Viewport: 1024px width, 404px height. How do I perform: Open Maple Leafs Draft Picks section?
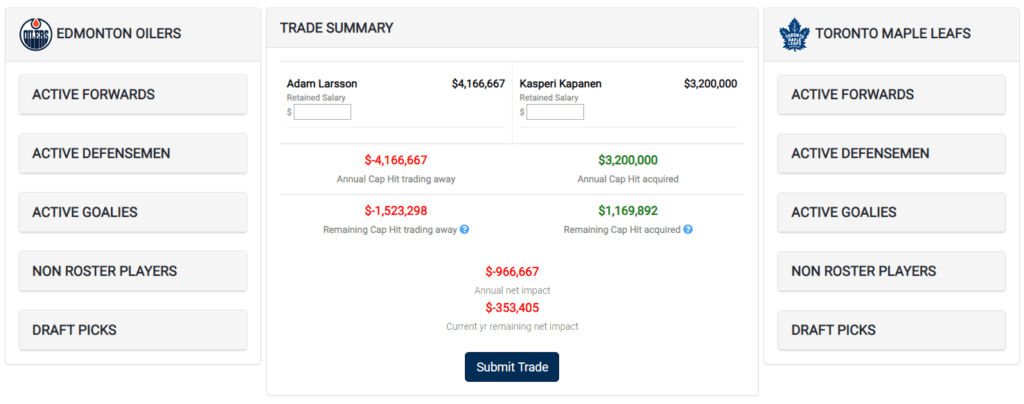(891, 330)
